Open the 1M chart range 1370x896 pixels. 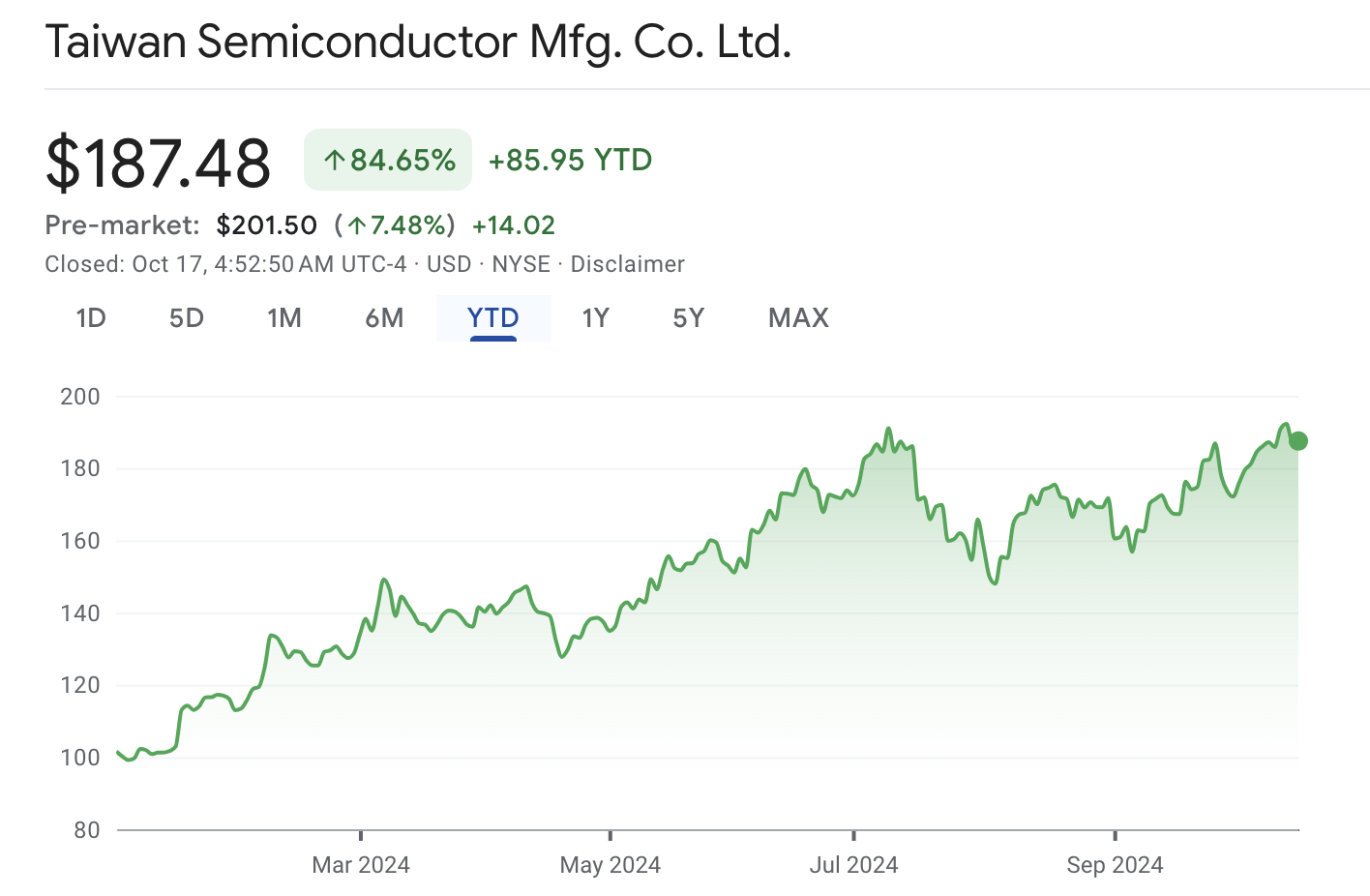click(x=284, y=318)
